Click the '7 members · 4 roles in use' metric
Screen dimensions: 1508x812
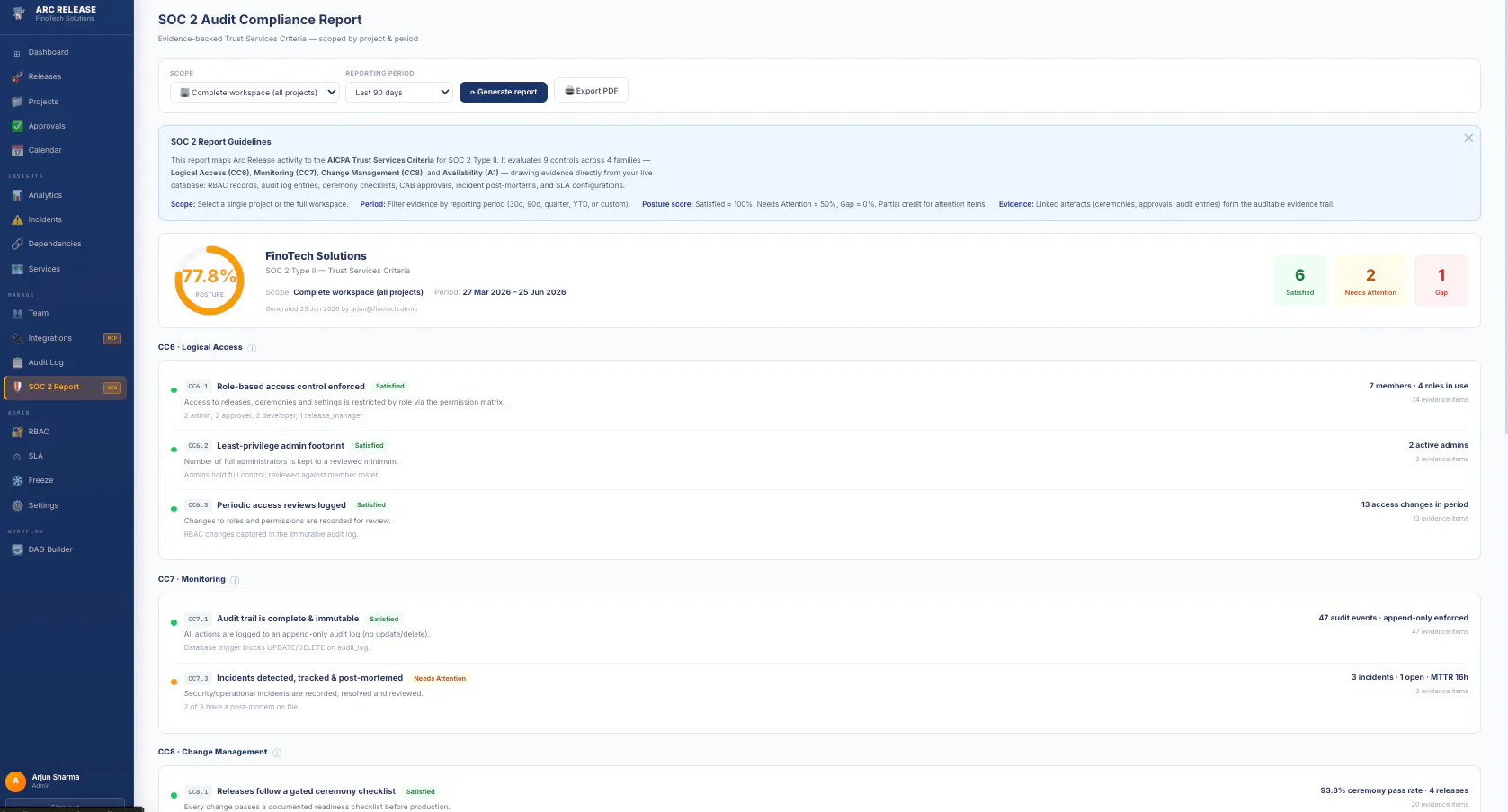[1418, 386]
